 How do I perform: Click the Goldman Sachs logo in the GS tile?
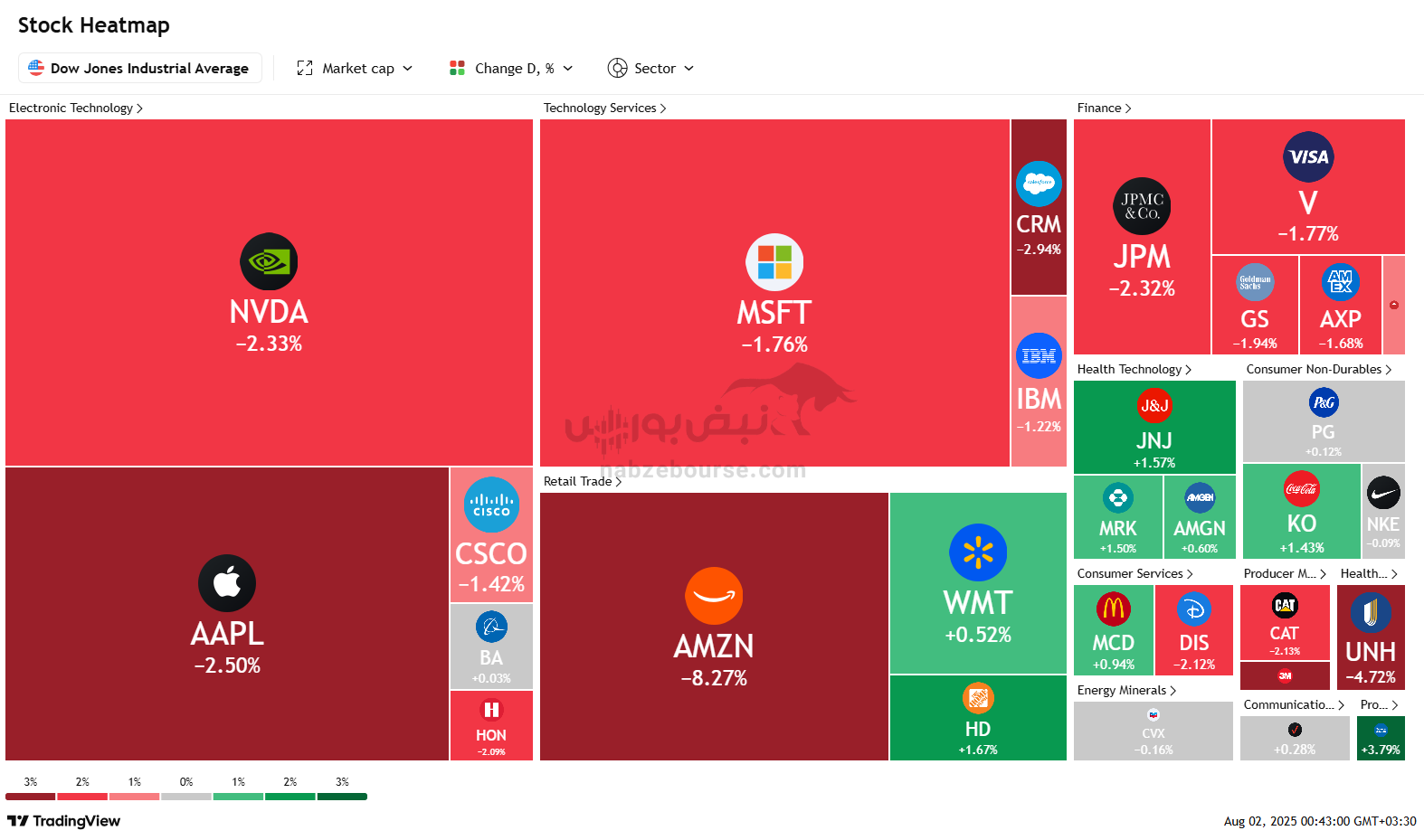click(1255, 282)
